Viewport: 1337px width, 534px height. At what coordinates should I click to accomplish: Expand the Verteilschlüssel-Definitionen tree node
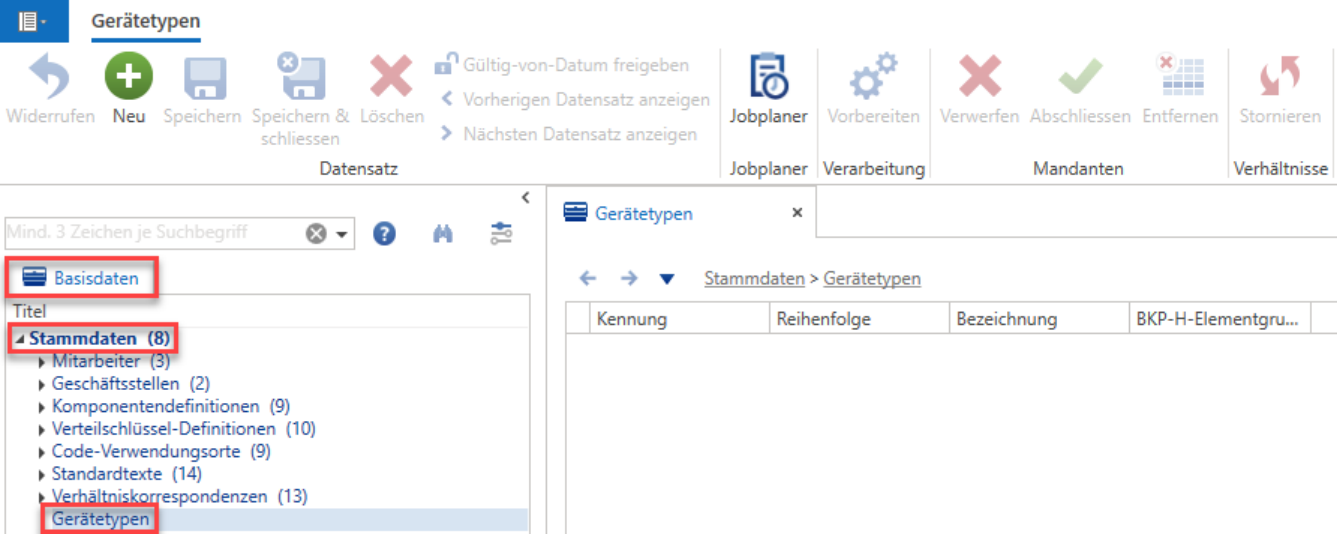[42, 429]
